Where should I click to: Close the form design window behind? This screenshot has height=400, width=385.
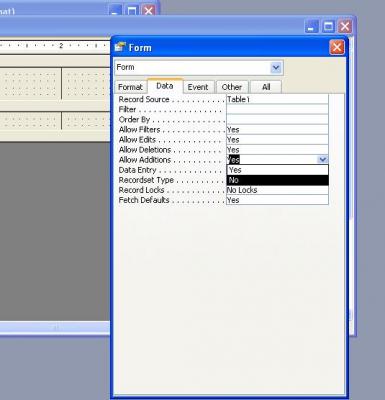tap(345, 26)
